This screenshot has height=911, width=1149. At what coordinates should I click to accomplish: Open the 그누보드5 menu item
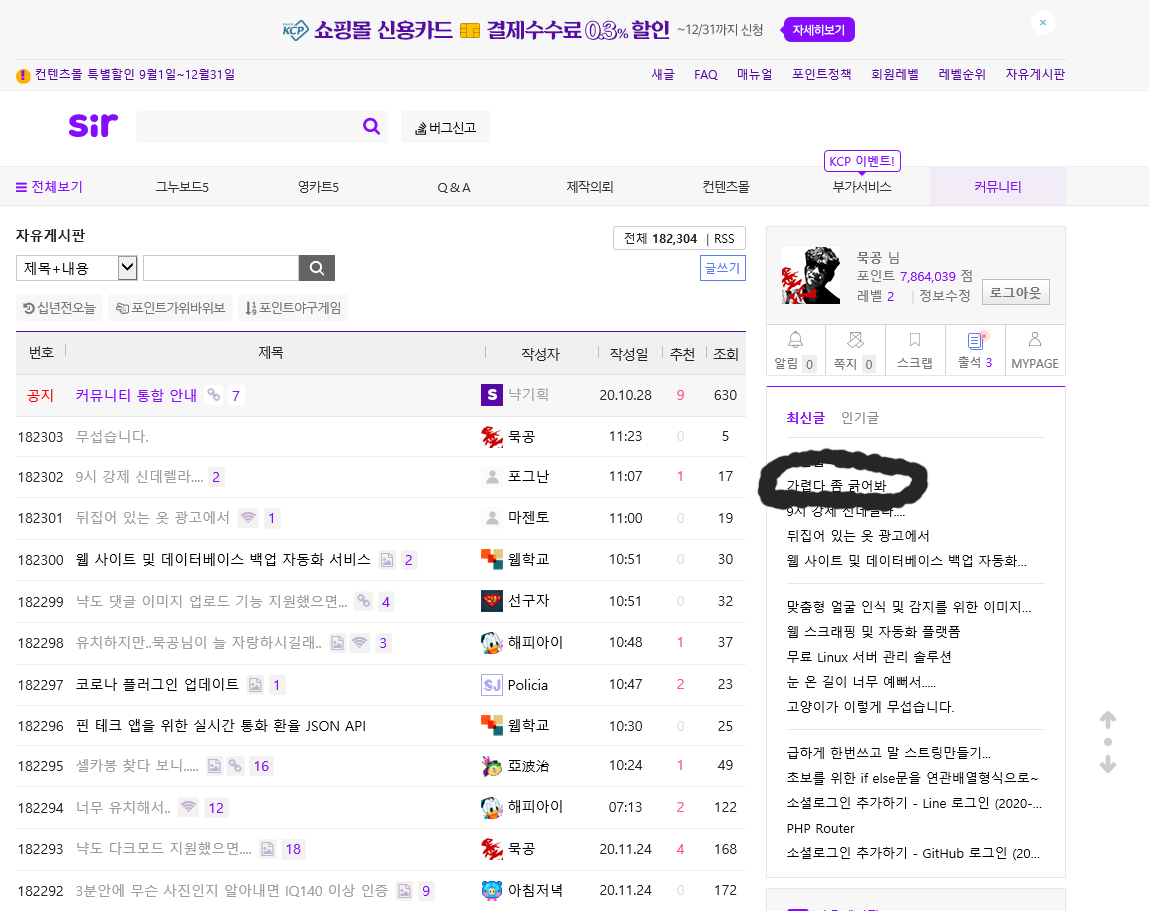pyautogui.click(x=182, y=187)
